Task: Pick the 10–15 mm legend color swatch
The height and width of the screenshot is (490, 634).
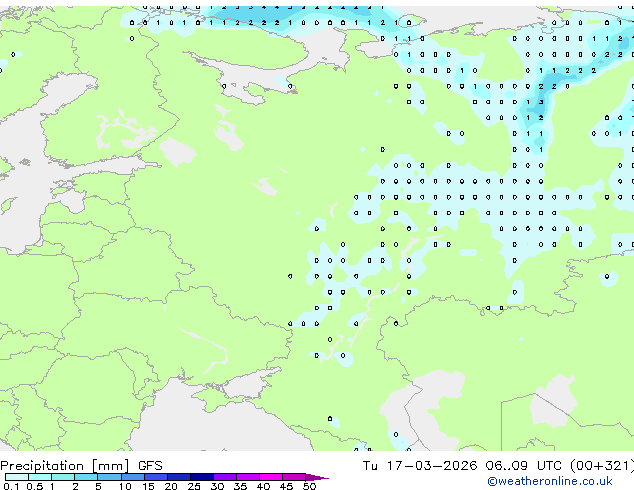Action: coord(133,477)
